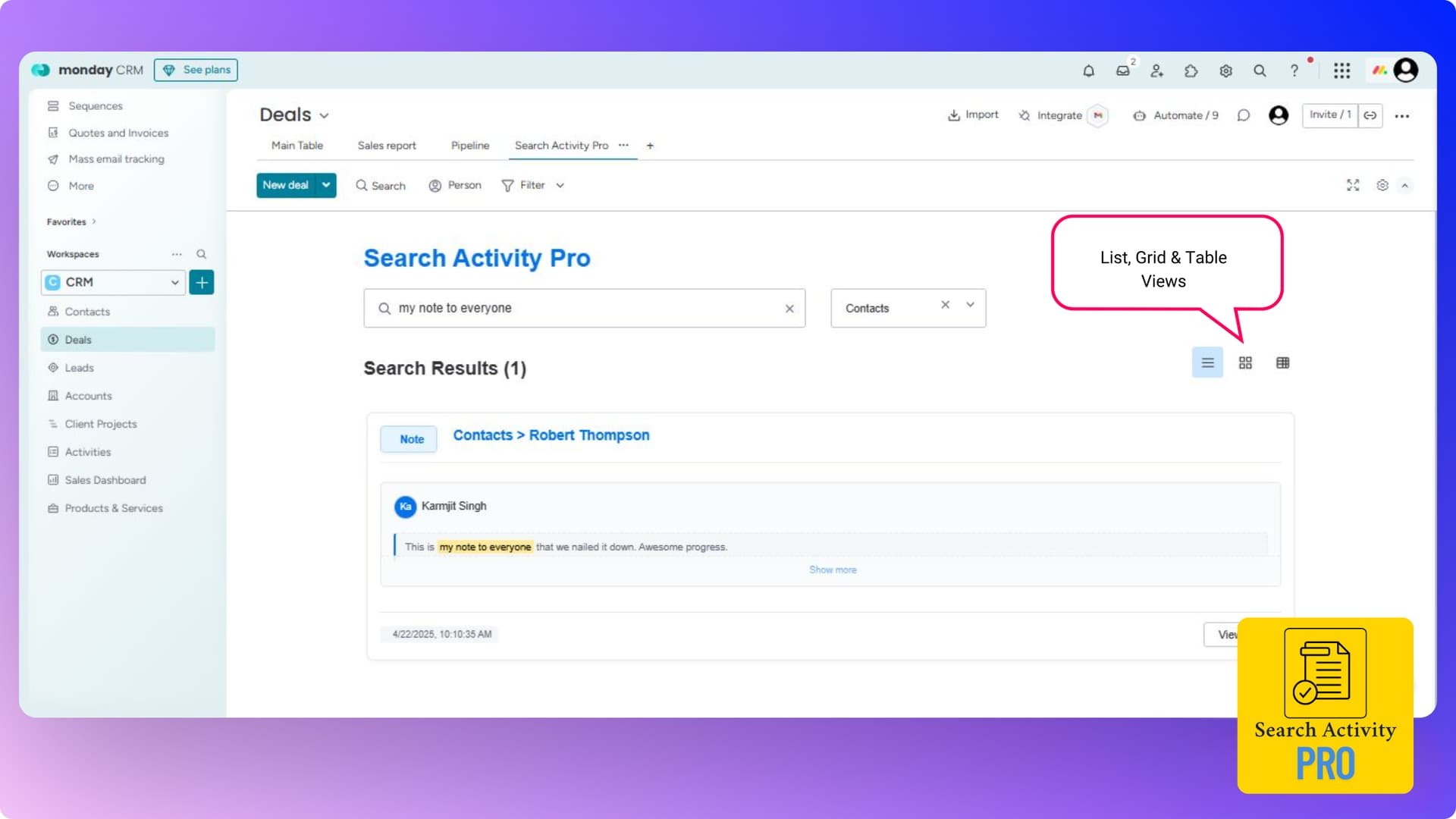Click the global search magnifier icon
The height and width of the screenshot is (819, 1456).
1260,71
